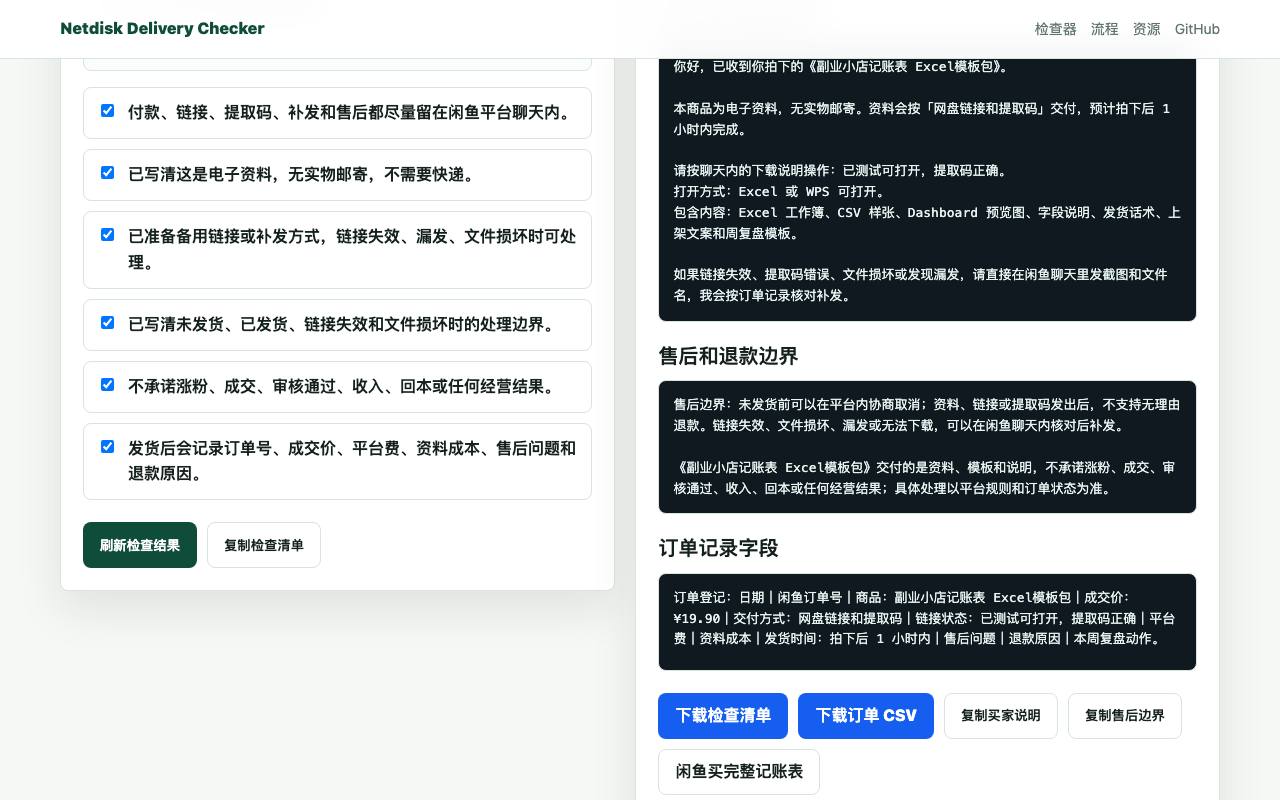Click the line starting 请按聊天内的下载说明操作

click(845, 170)
